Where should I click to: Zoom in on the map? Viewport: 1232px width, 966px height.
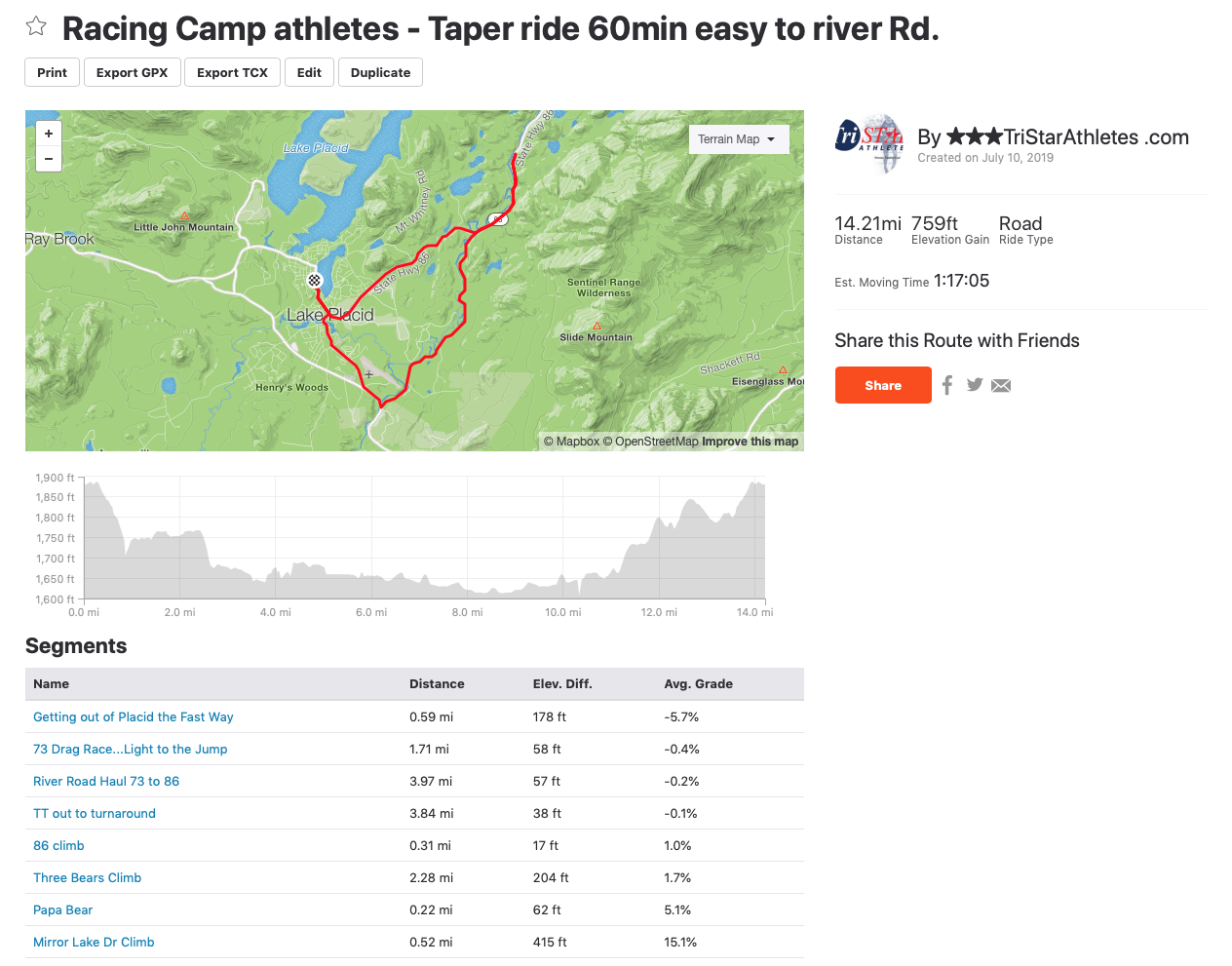coord(49,134)
